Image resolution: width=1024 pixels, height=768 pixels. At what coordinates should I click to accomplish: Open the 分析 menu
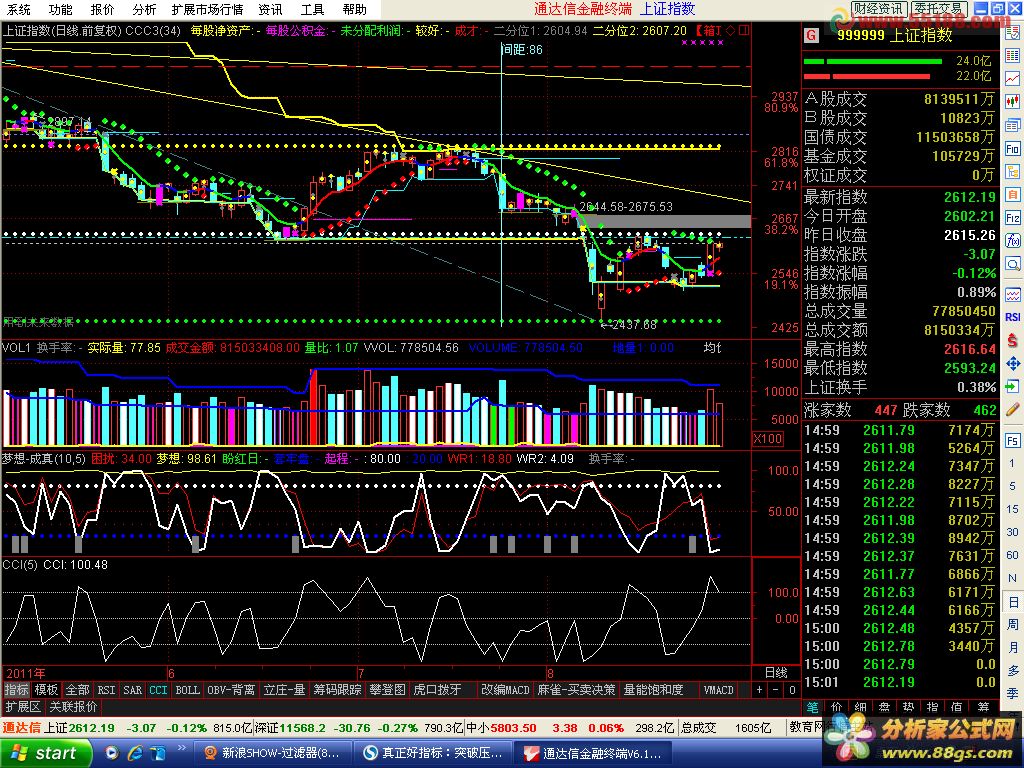[144, 9]
